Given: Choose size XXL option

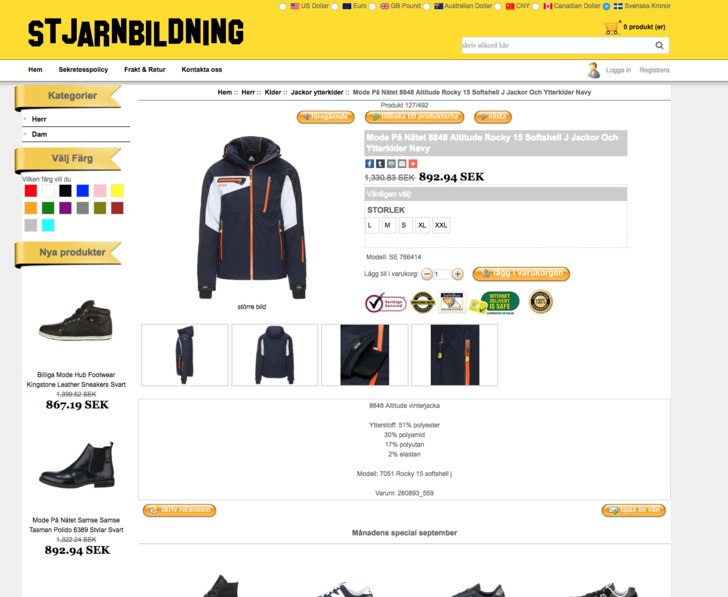Looking at the screenshot, I should click(441, 225).
